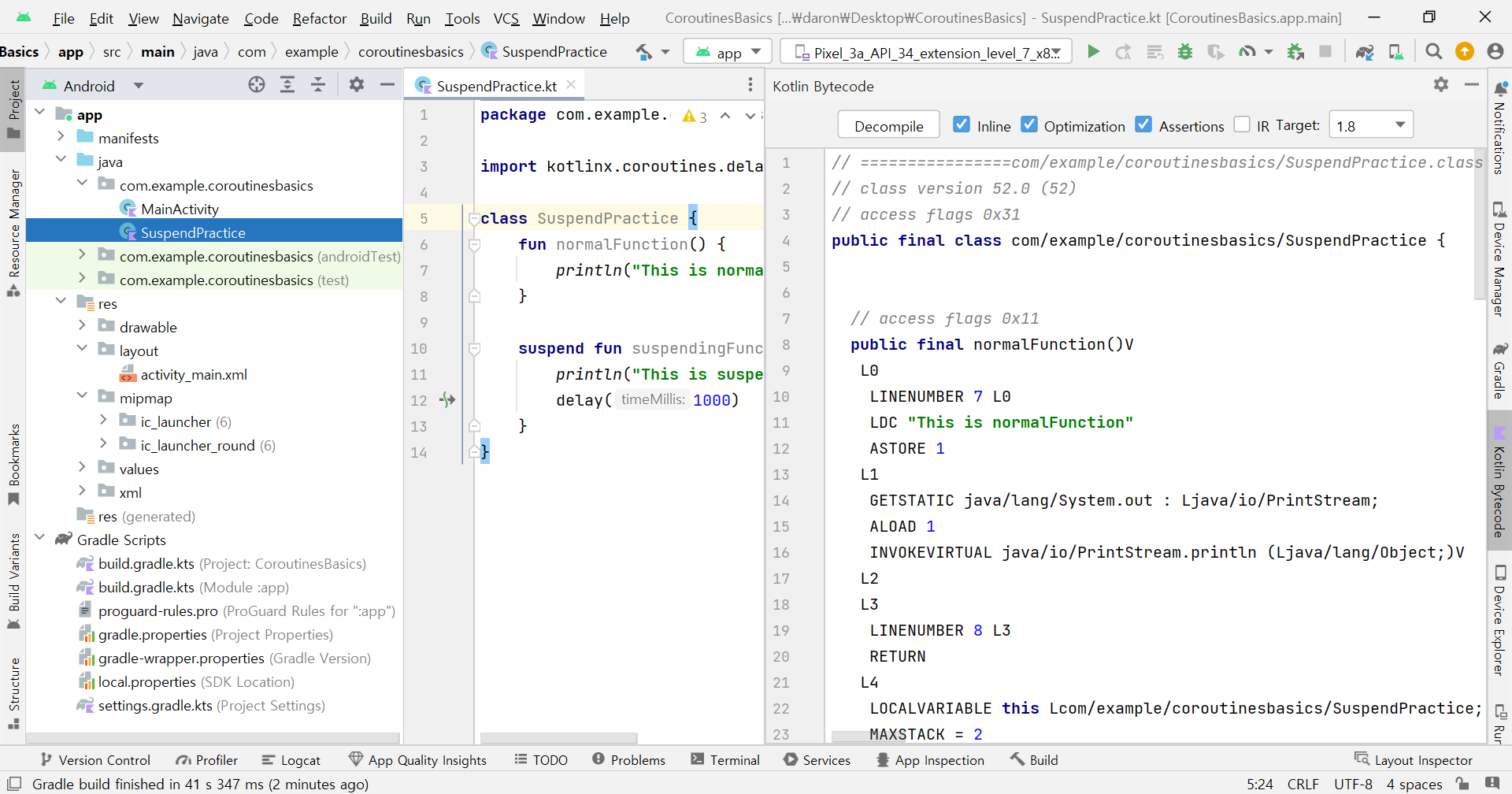
Task: Run the app with green play button
Action: pyautogui.click(x=1093, y=52)
